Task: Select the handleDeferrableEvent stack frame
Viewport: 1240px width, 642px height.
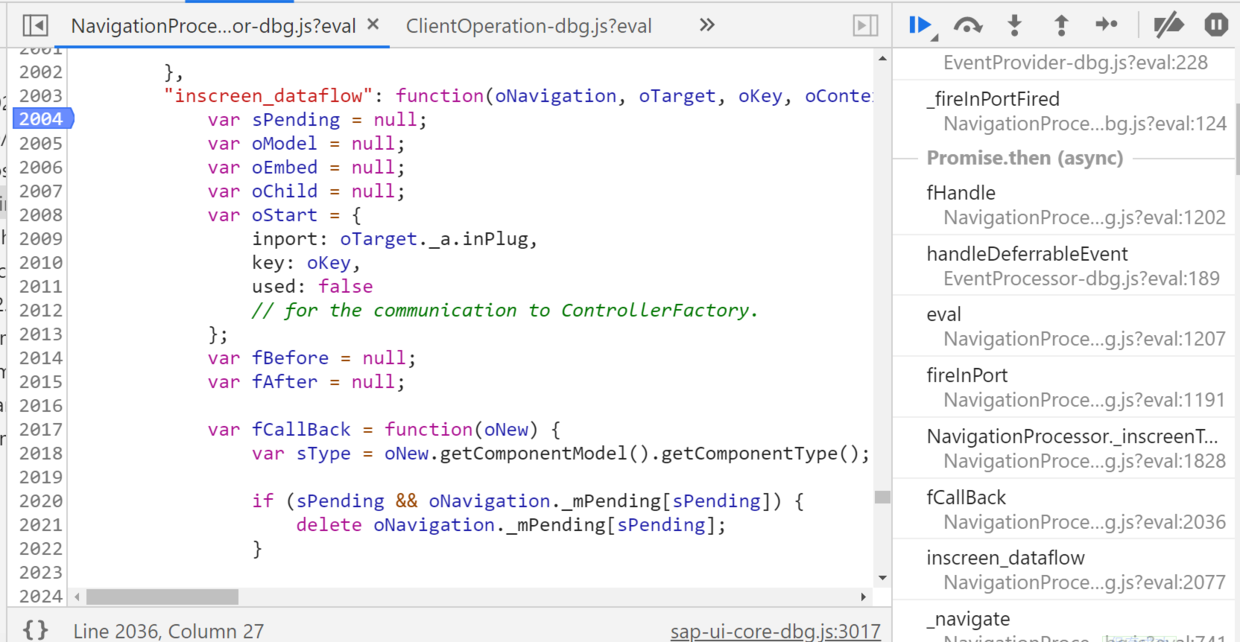Action: (x=1064, y=266)
